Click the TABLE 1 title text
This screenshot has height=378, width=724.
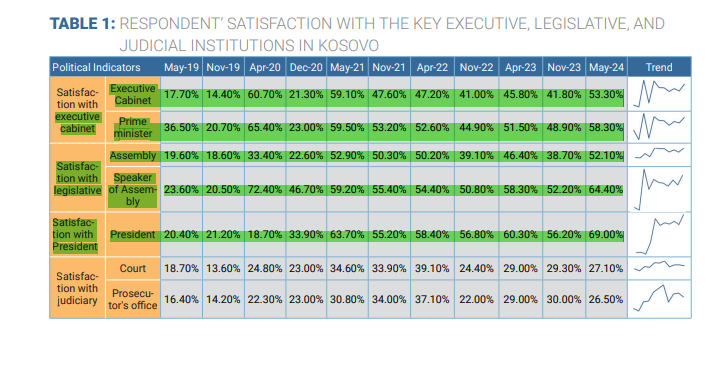coord(82,24)
